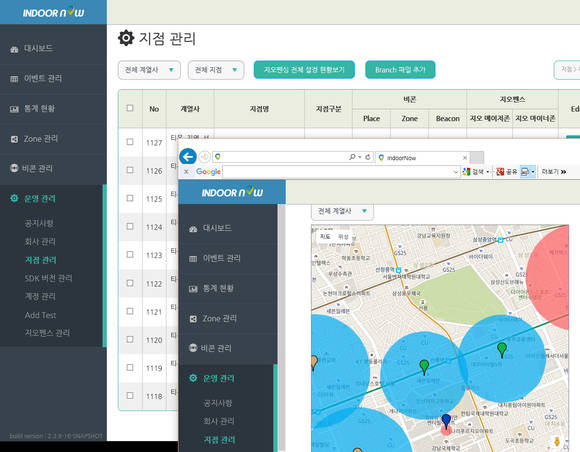Click the 운영 관리 gear icon in the front browser sidebar
The image size is (580, 452).
193,378
